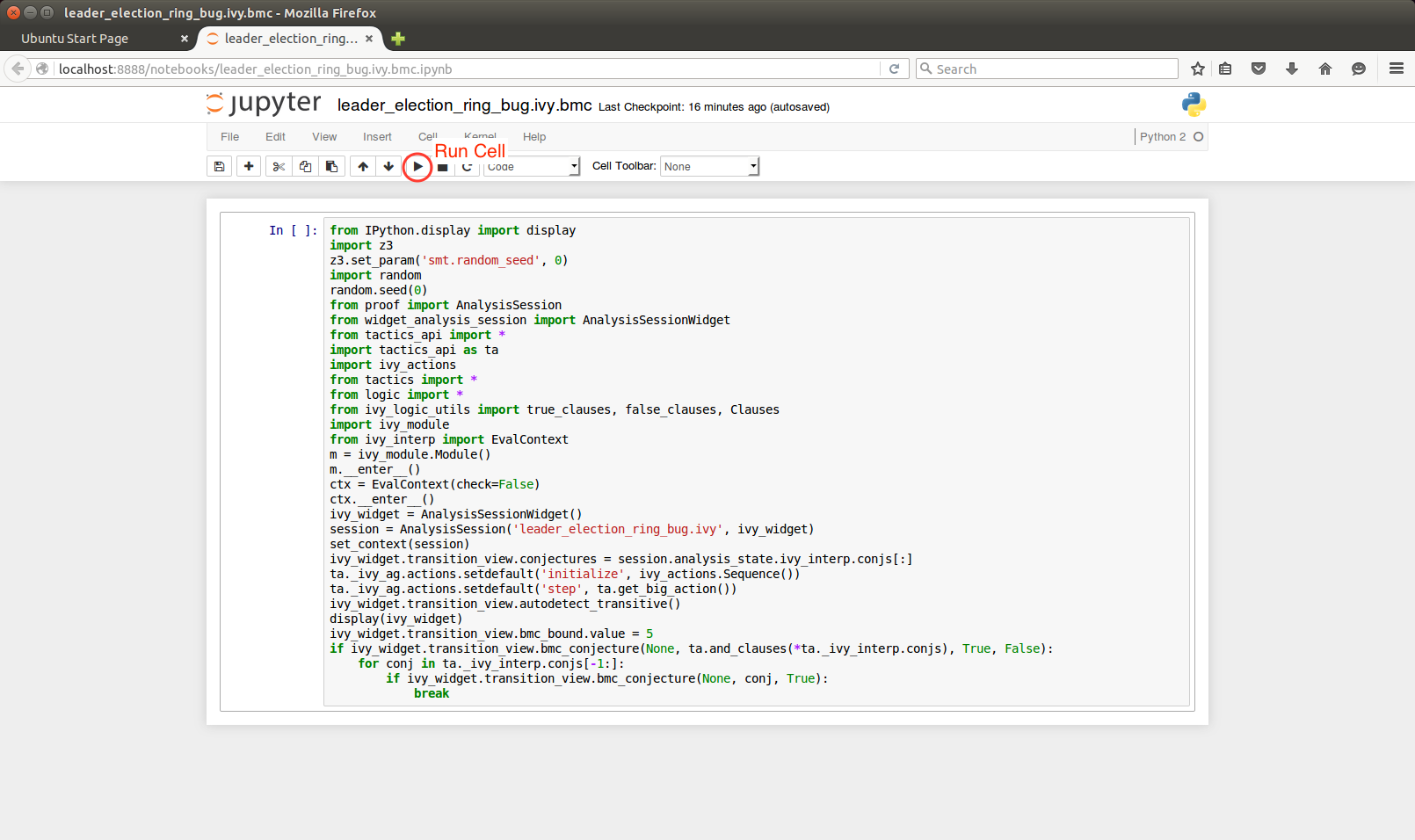Open the File menu
Image resolution: width=1415 pixels, height=840 pixels.
229,136
